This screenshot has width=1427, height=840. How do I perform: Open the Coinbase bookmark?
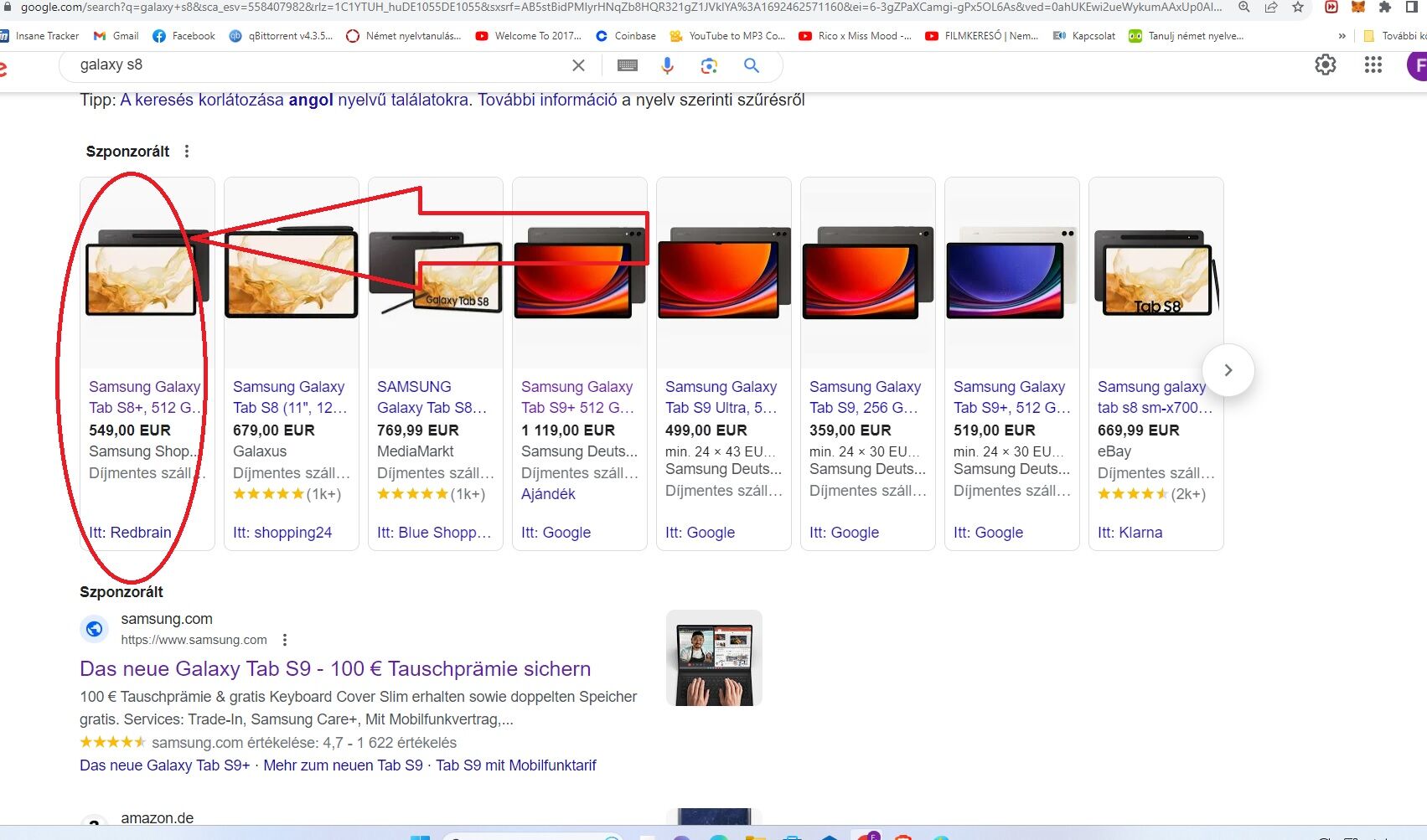click(626, 36)
